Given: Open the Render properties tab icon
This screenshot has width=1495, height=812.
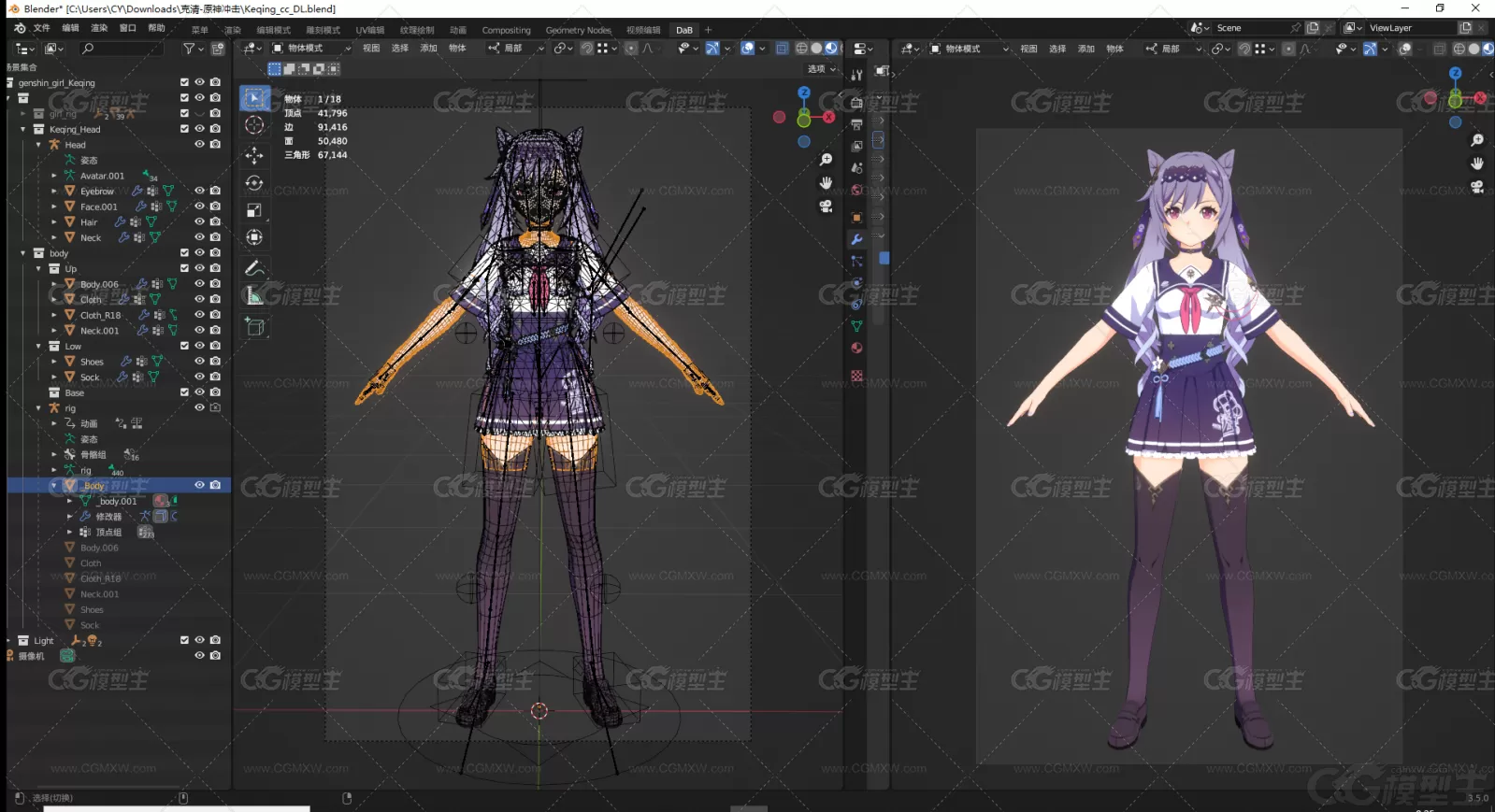Looking at the screenshot, I should click(856, 103).
